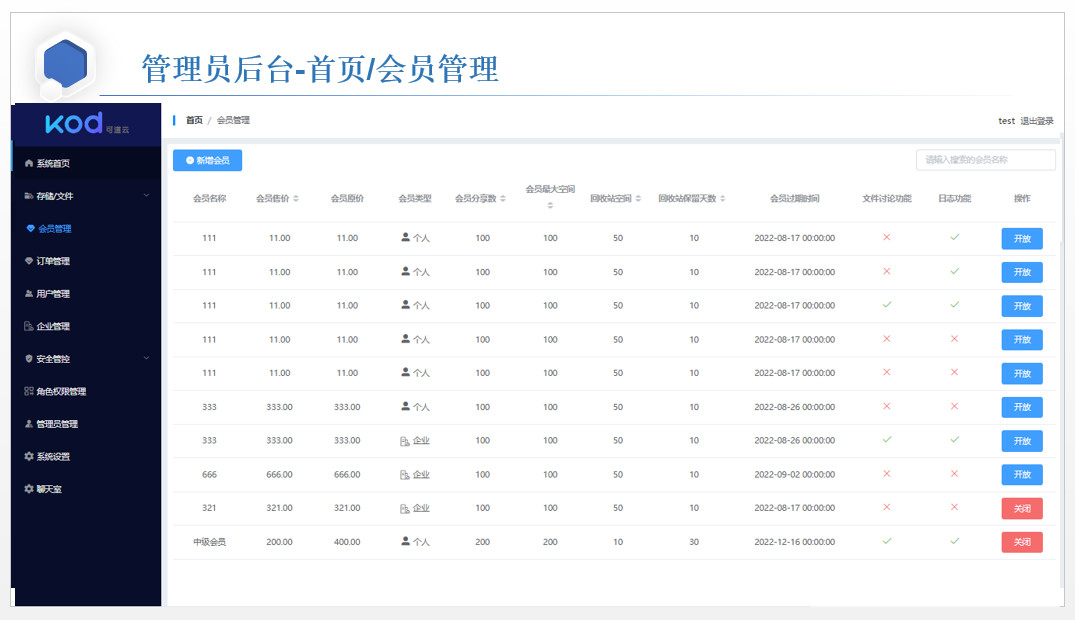Image resolution: width=1075 pixels, height=620 pixels.
Task: Click the blue hexagon logo at slide top
Action: click(65, 64)
